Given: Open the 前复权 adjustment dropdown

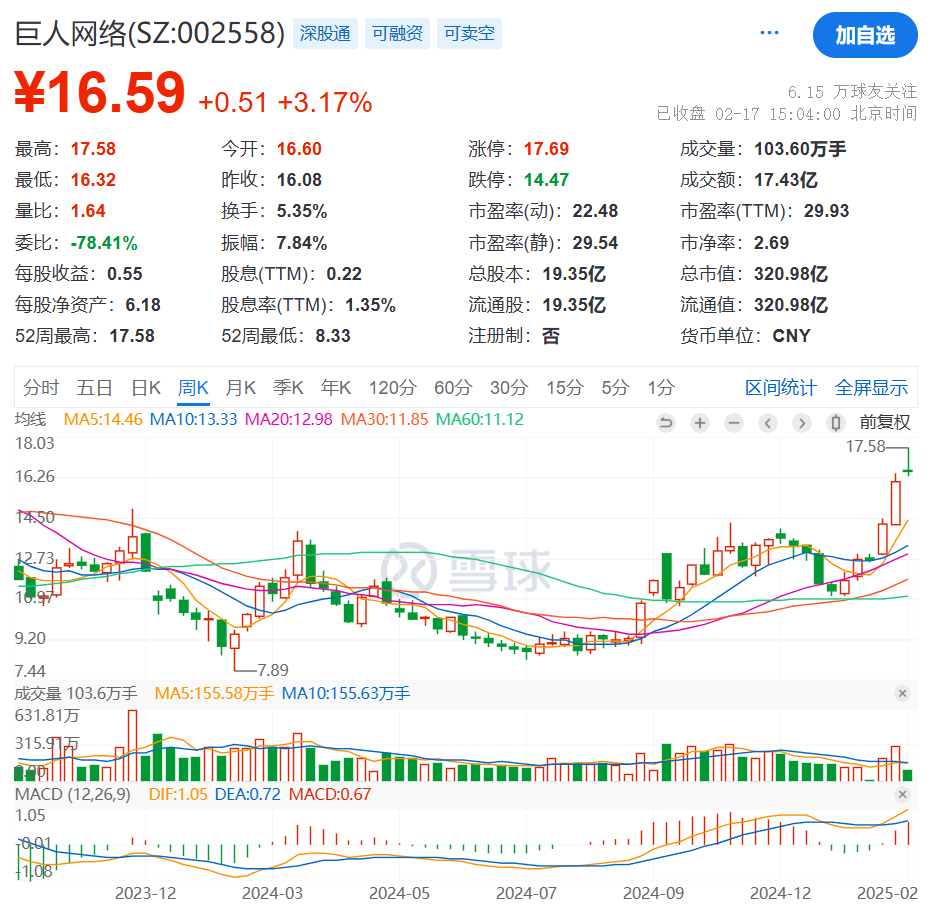Looking at the screenshot, I should click(x=885, y=423).
